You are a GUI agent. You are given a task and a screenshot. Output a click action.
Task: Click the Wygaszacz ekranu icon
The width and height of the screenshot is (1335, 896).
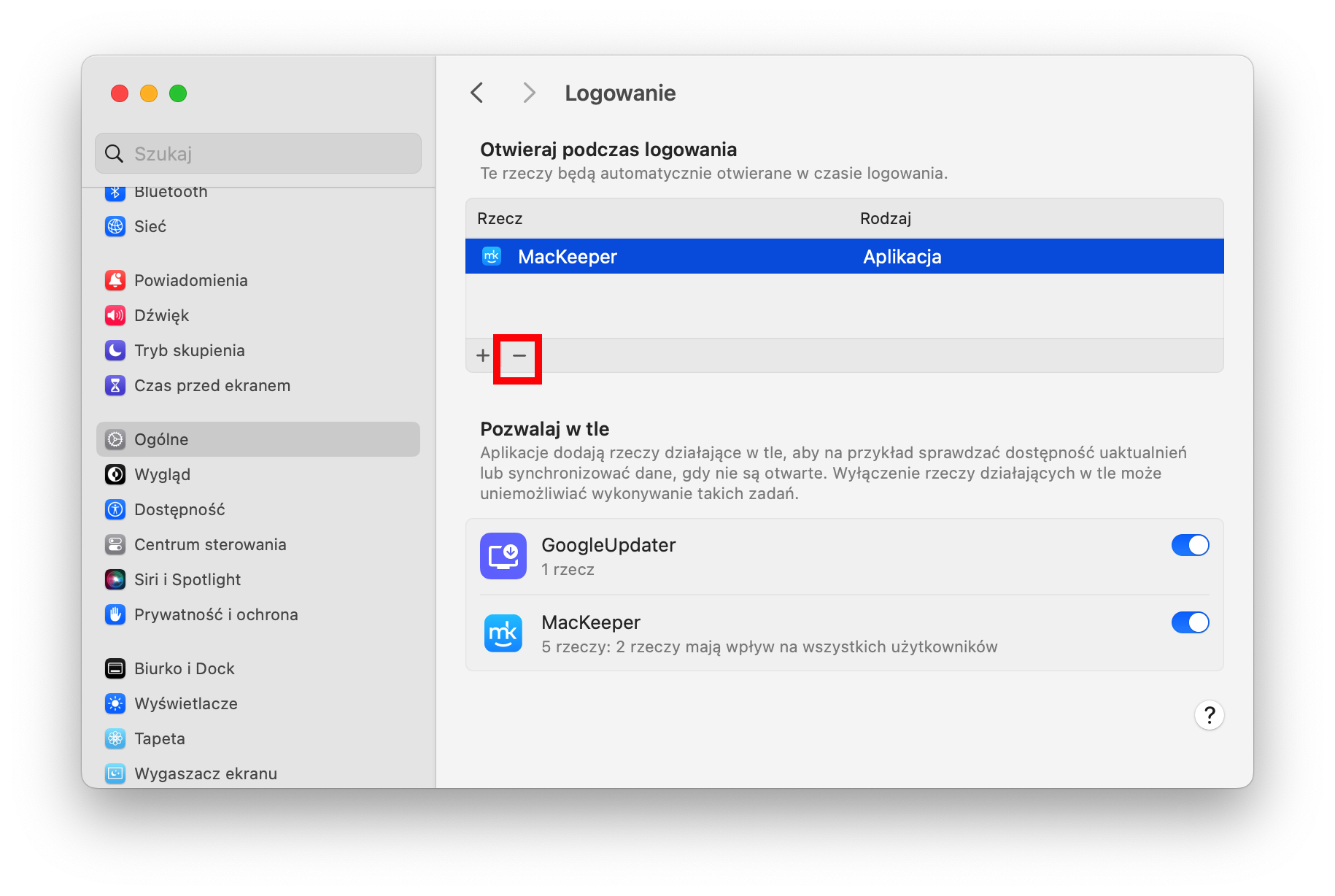pyautogui.click(x=115, y=773)
